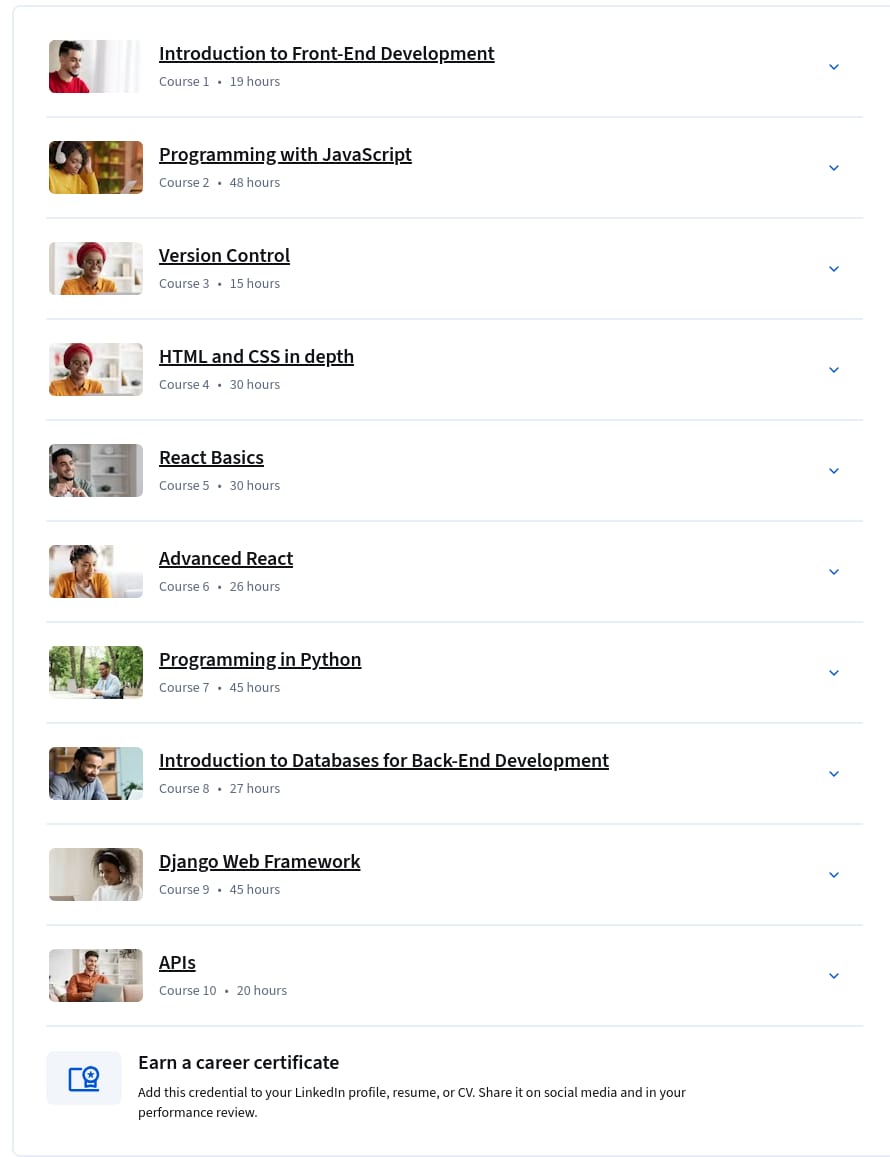Expand the React Basics course chevron
This screenshot has width=890, height=1157.
click(x=834, y=472)
